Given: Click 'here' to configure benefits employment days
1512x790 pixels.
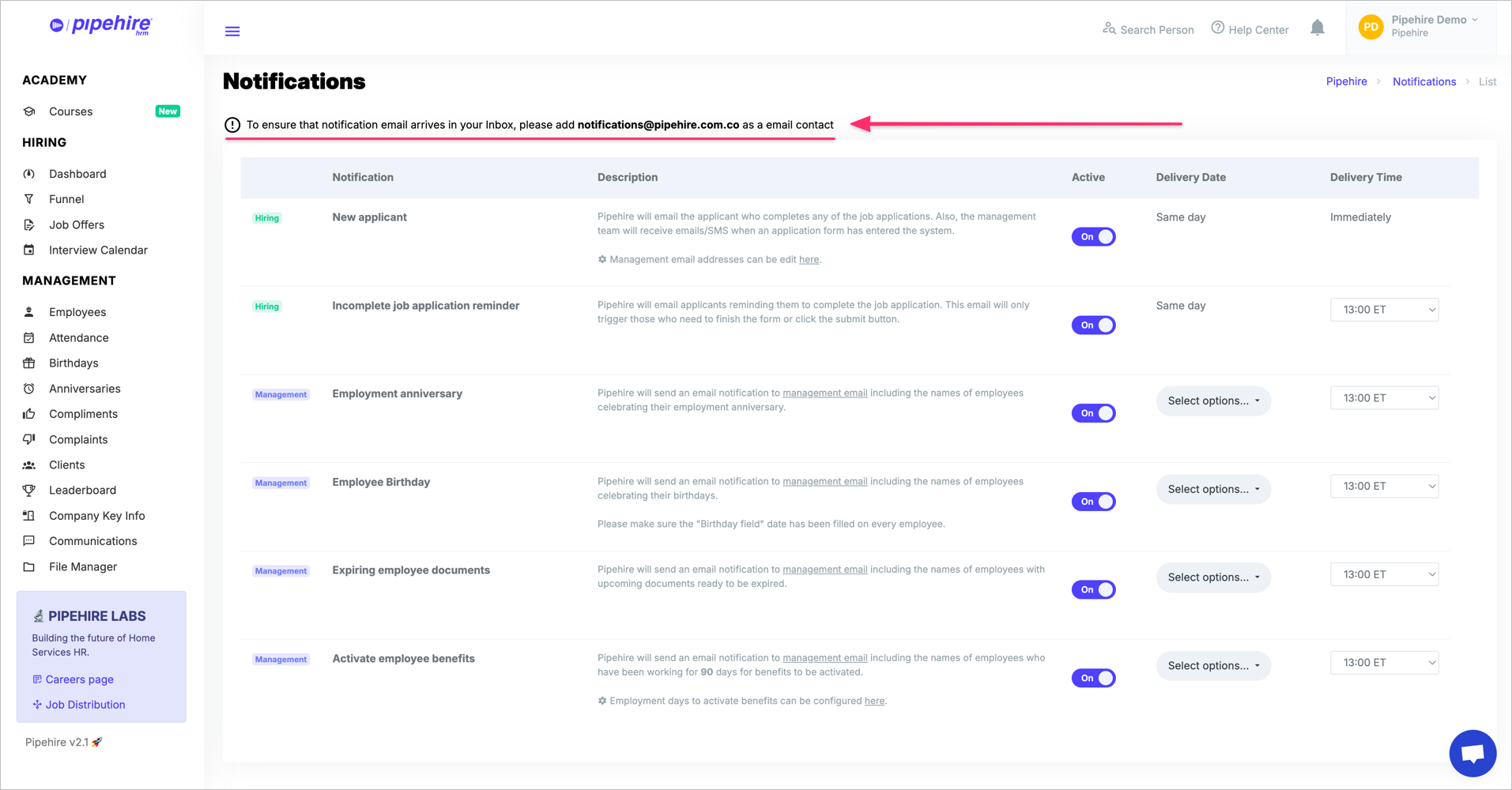Looking at the screenshot, I should click(874, 701).
